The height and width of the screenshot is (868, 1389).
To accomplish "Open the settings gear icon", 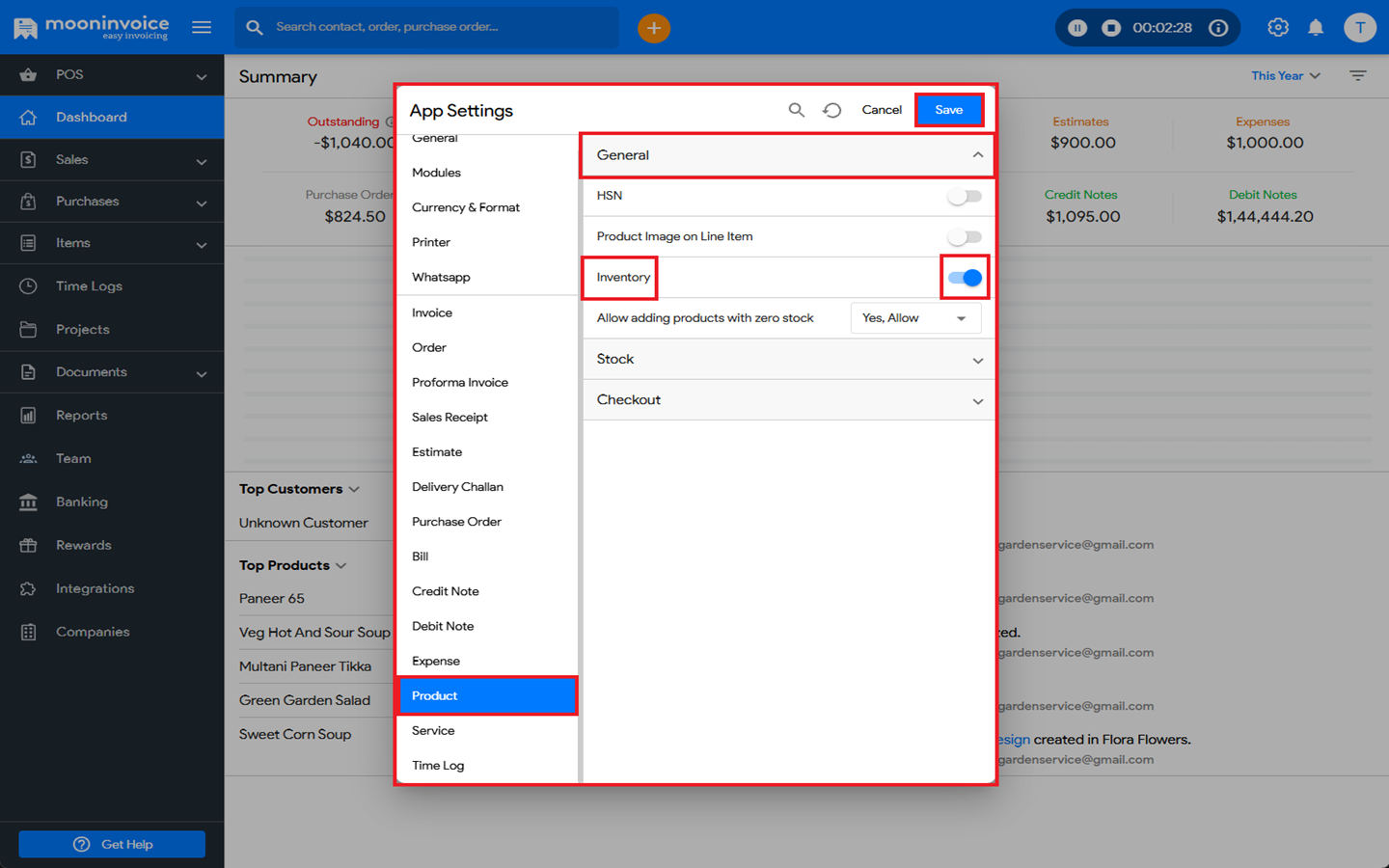I will (x=1278, y=28).
